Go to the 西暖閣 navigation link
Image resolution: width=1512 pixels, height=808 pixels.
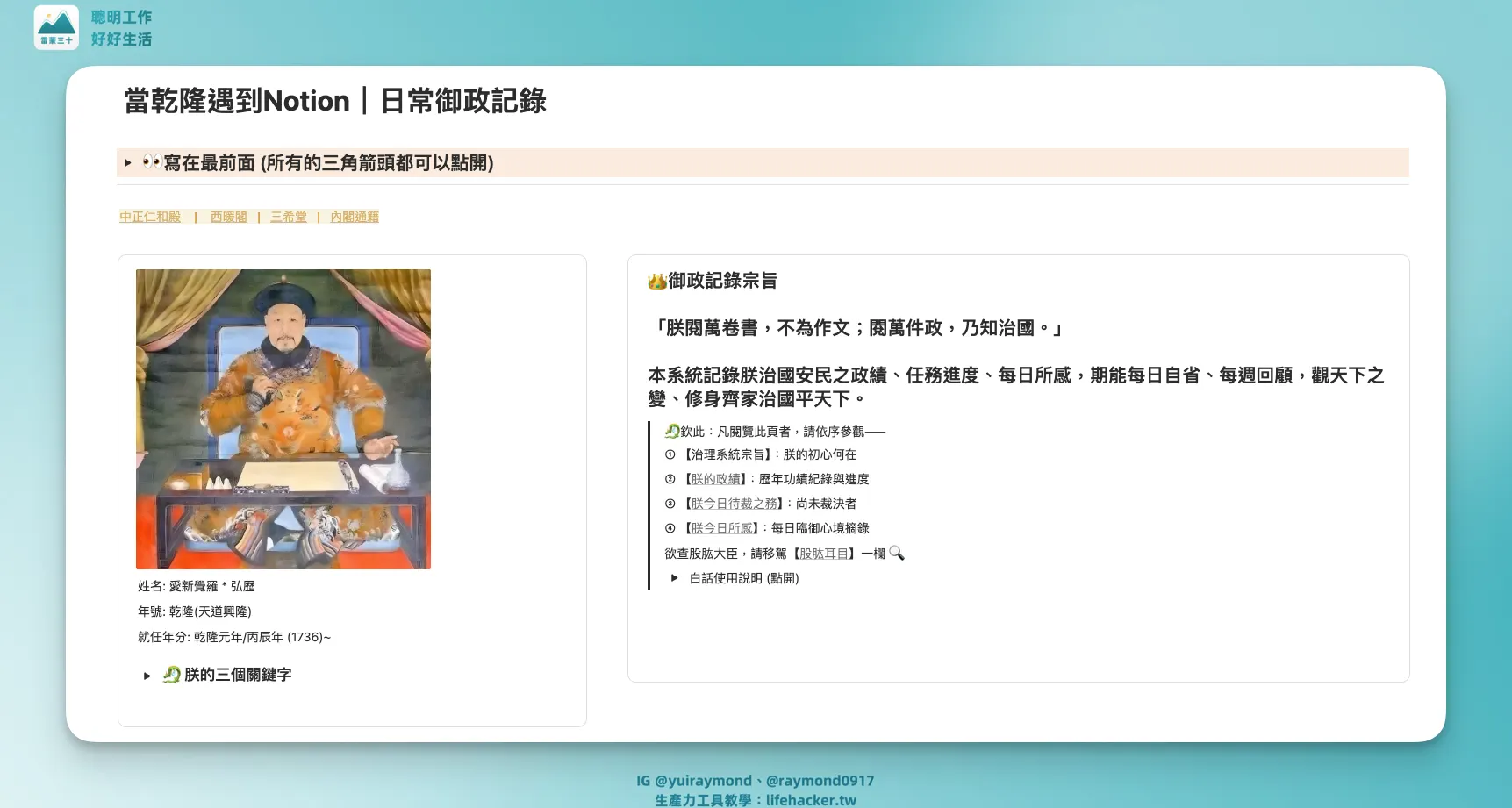(x=228, y=217)
